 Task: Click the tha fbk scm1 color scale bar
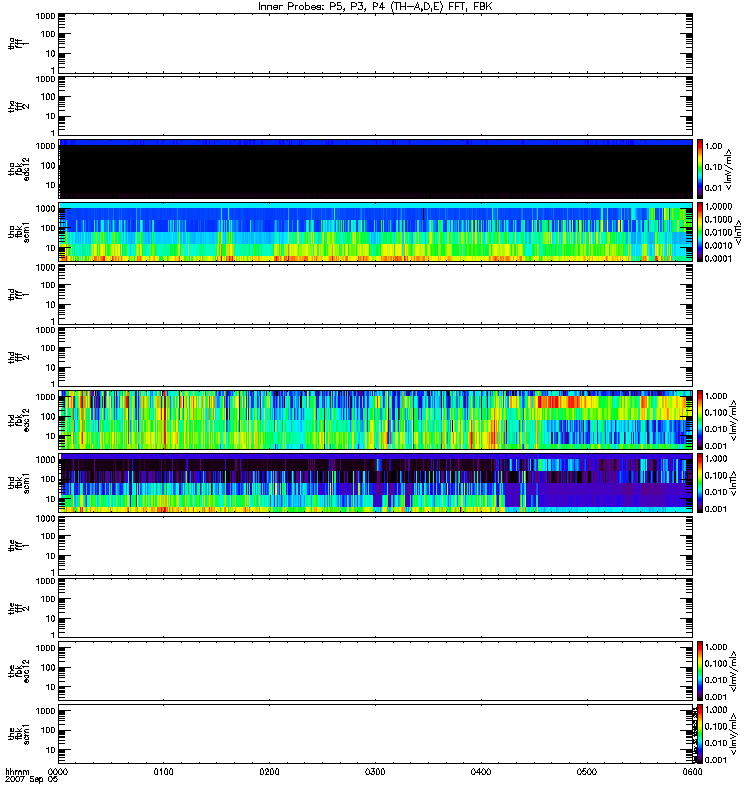click(700, 232)
